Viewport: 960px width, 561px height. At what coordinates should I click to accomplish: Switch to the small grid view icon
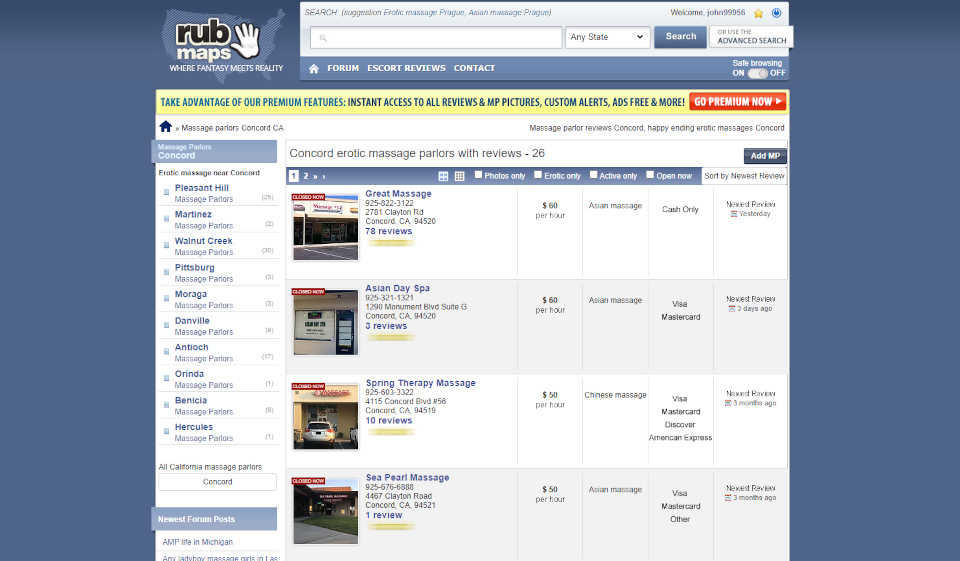459,176
